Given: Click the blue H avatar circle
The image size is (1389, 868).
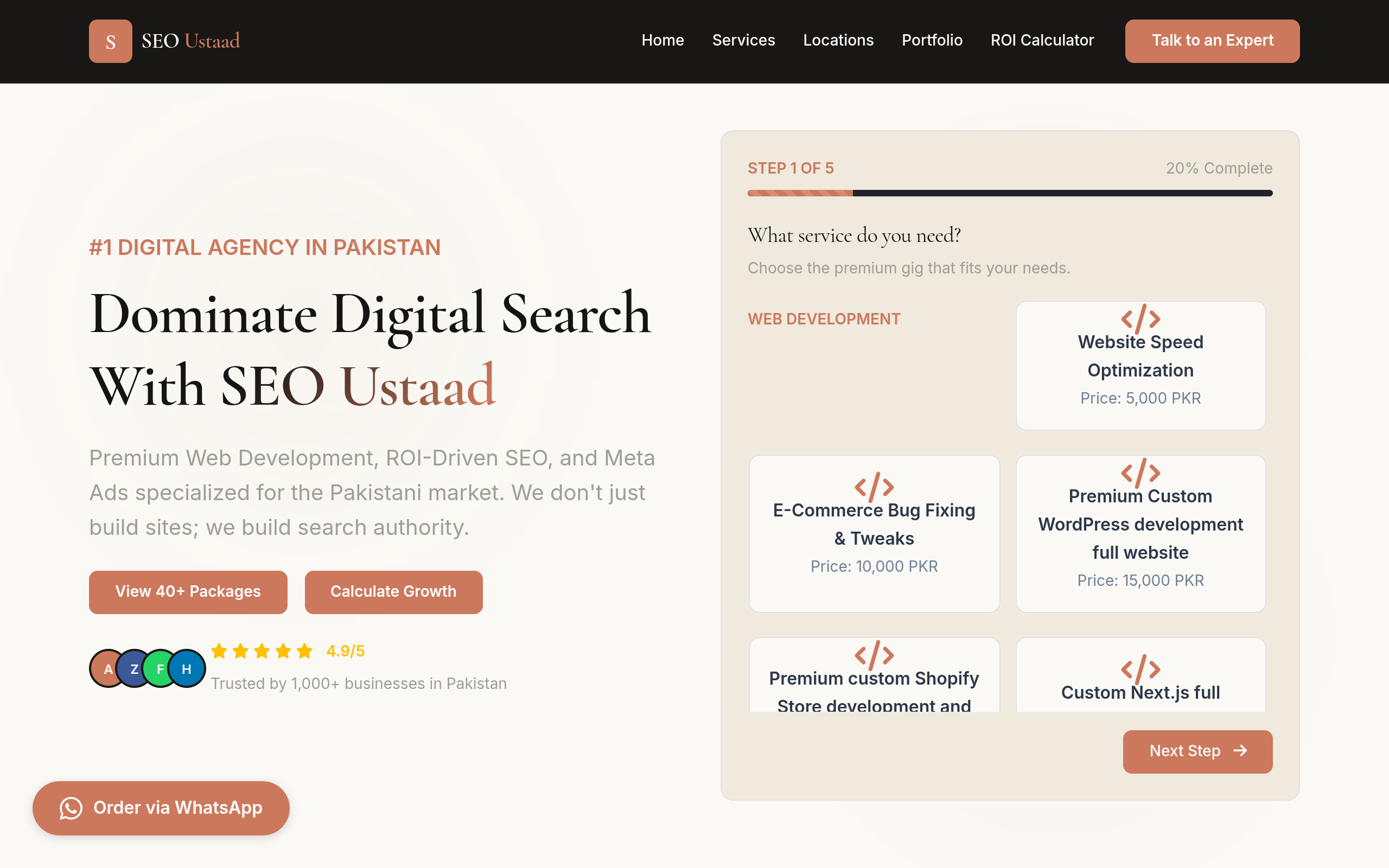Looking at the screenshot, I should (x=187, y=669).
